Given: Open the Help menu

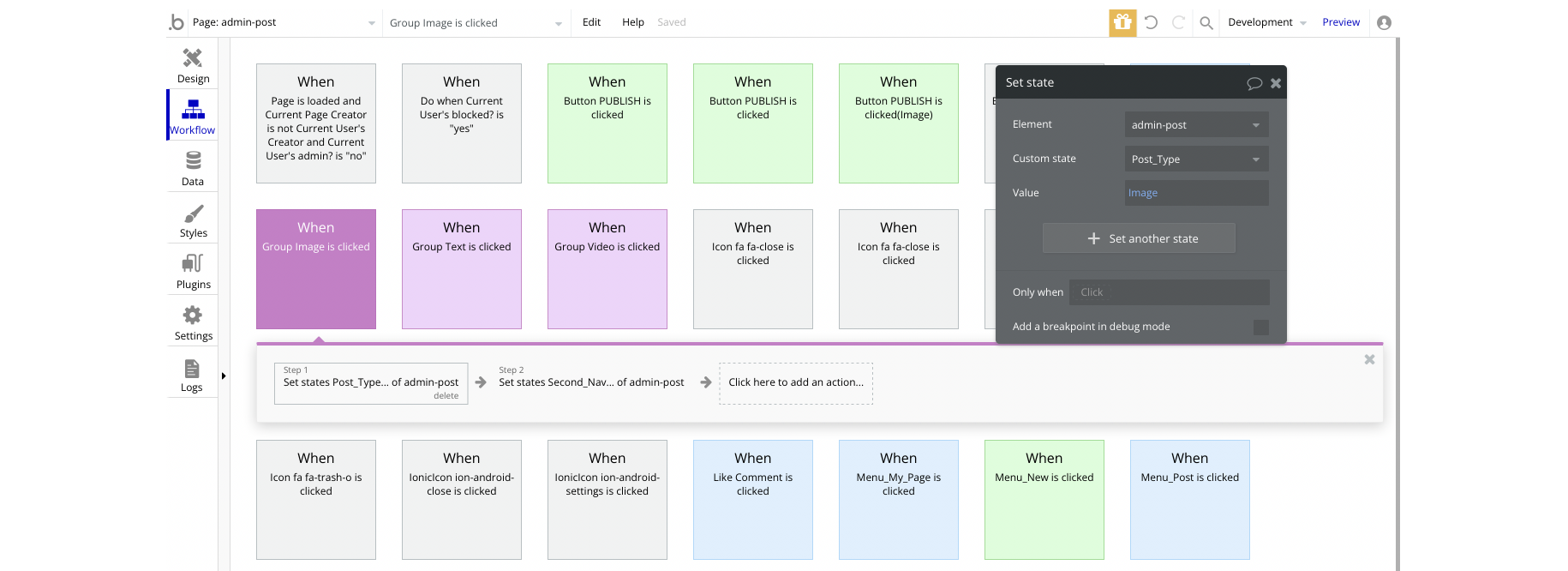Looking at the screenshot, I should (632, 22).
